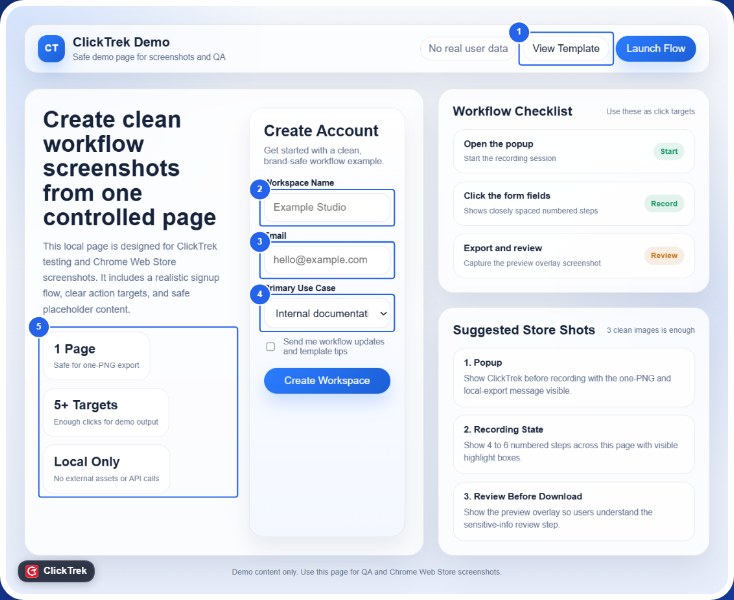The width and height of the screenshot is (734, 600).
Task: Click the Review tag on Export row
Action: [x=664, y=256]
